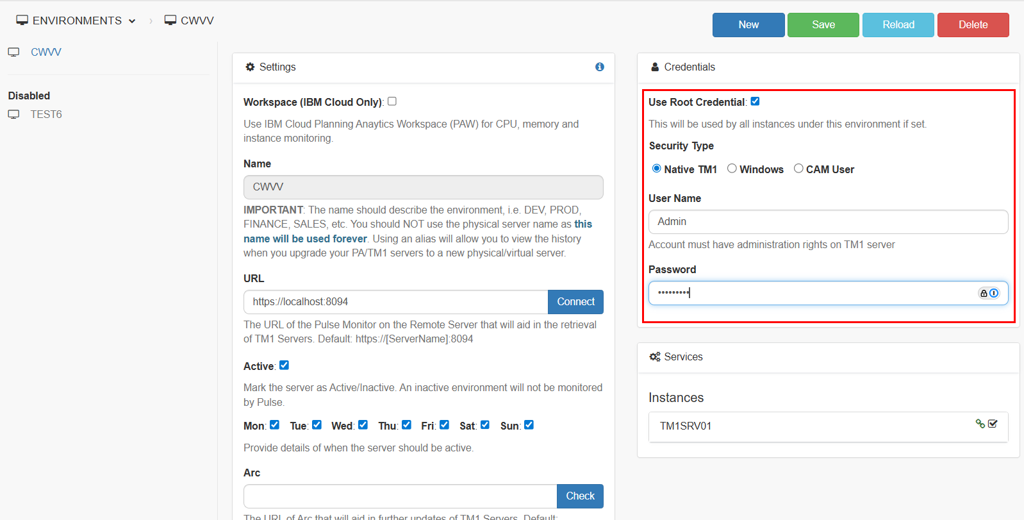Click the red Delete button

point(972,25)
